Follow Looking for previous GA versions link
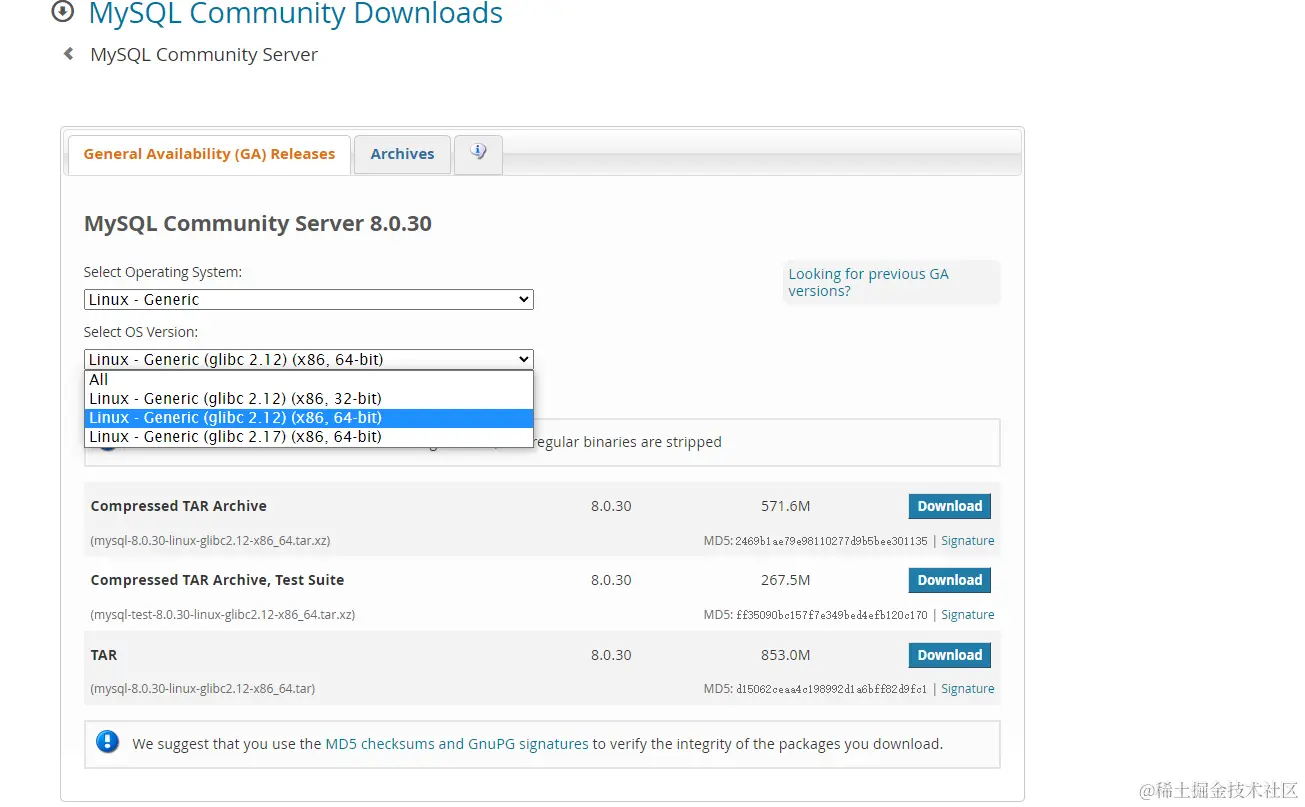 868,282
